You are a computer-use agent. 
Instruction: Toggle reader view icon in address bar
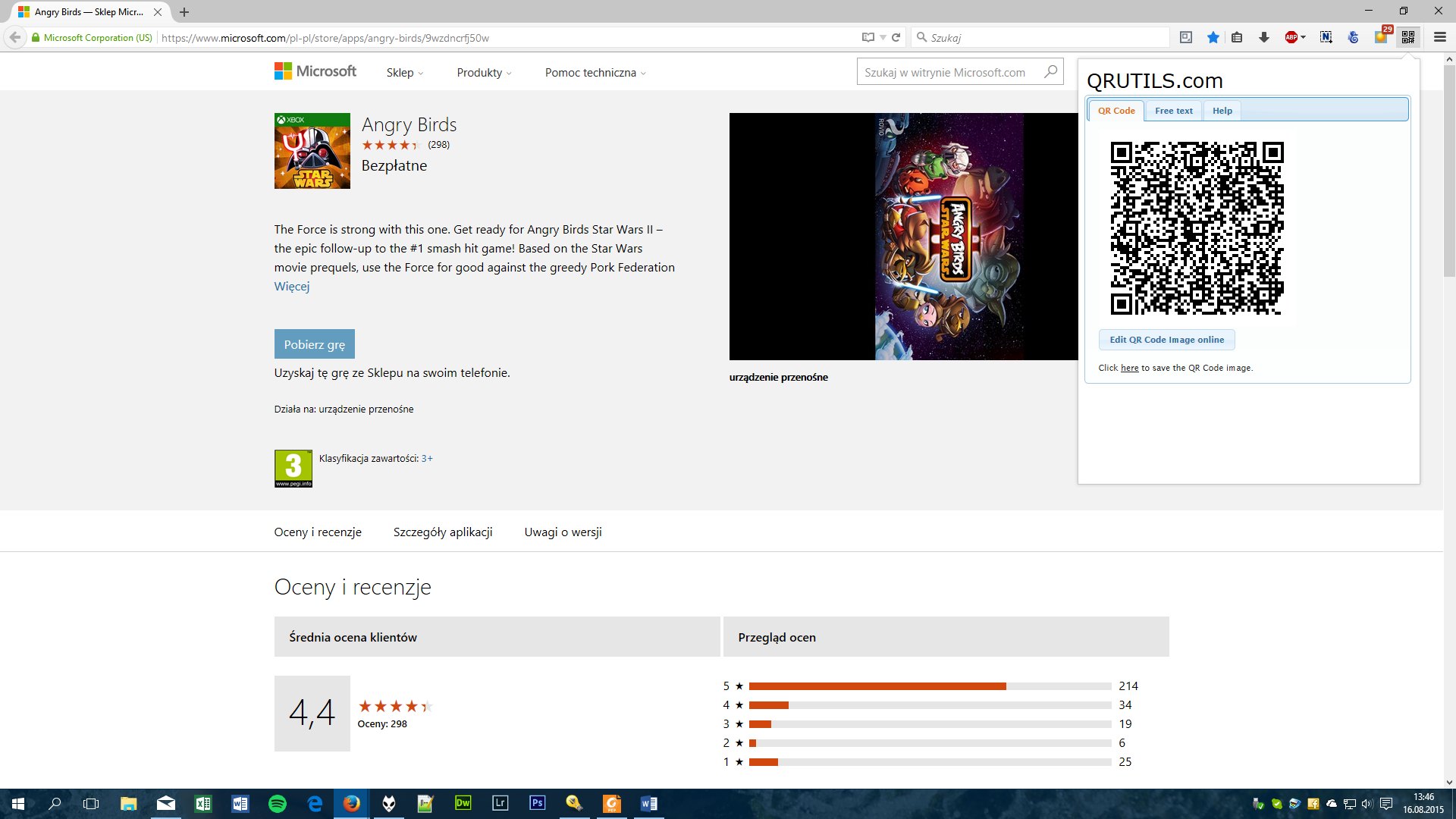(868, 37)
